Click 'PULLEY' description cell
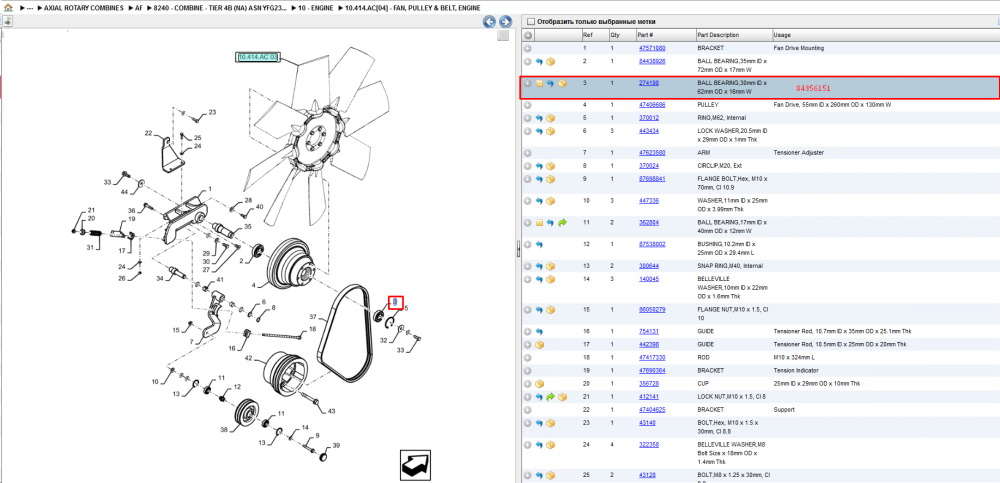This screenshot has width=1000, height=483. pos(708,104)
